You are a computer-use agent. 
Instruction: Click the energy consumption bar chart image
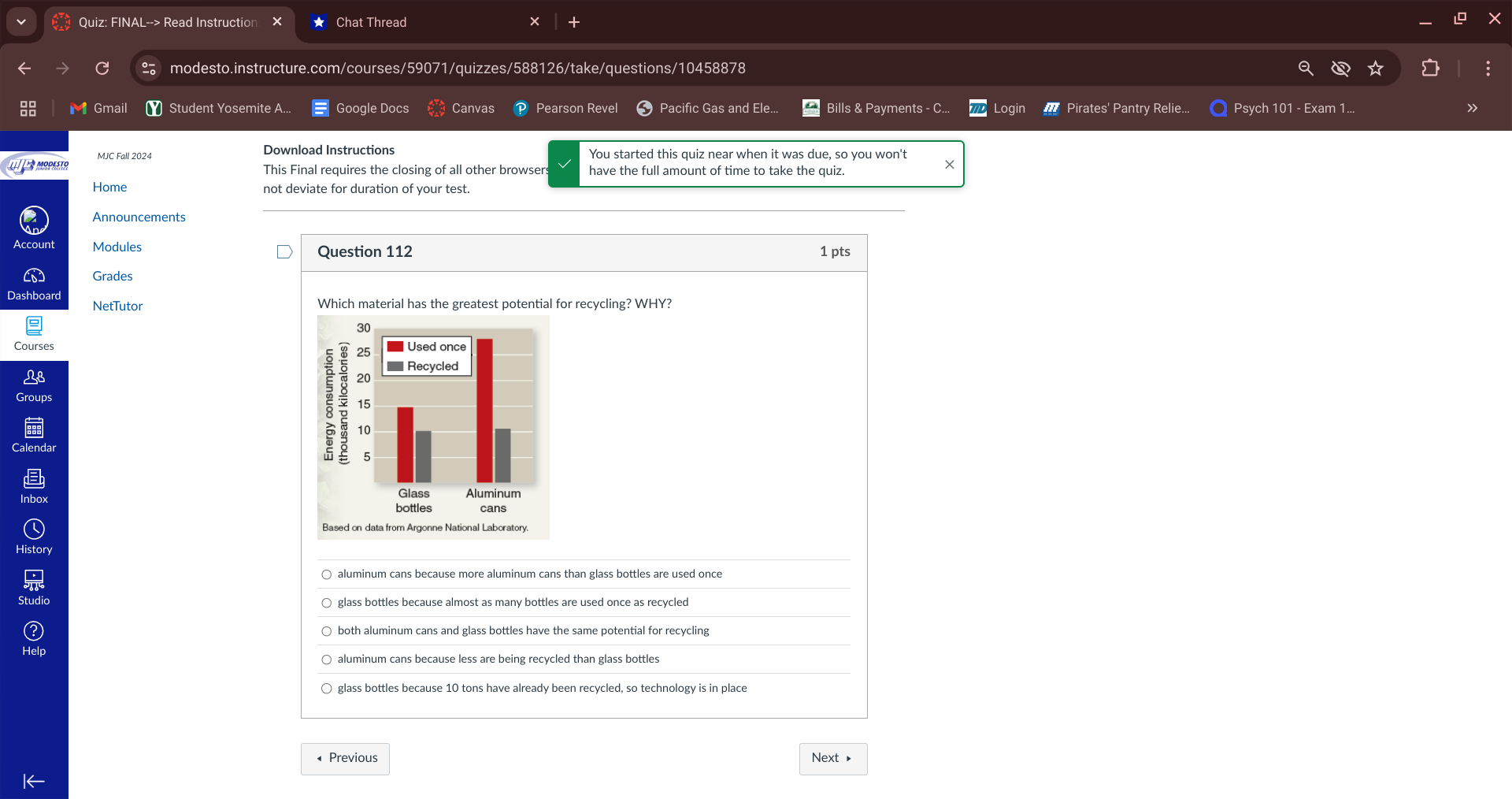click(x=433, y=428)
